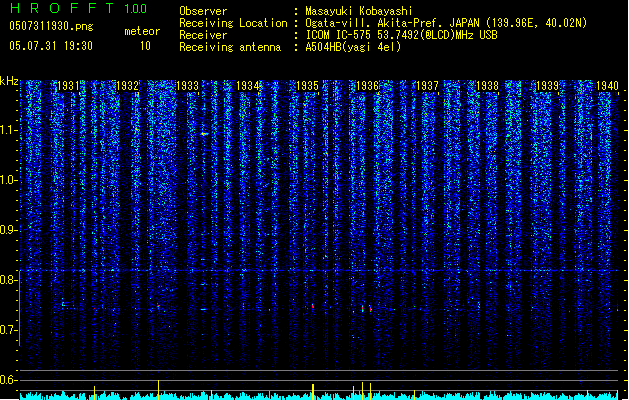Select observer name Masayuki Kobayashi
This screenshot has height=400, width=629.
click(359, 11)
